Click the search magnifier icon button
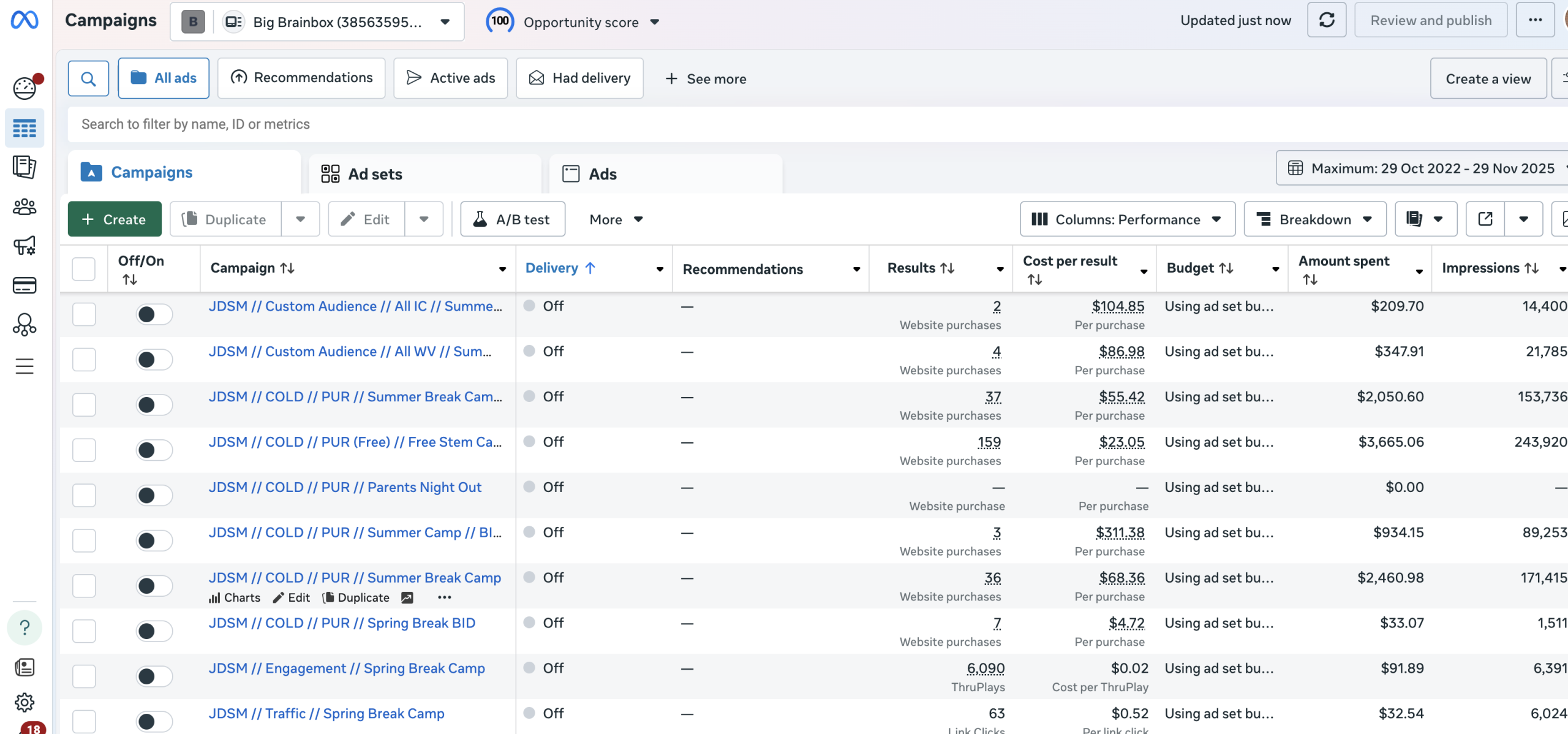1568x734 pixels. tap(88, 78)
